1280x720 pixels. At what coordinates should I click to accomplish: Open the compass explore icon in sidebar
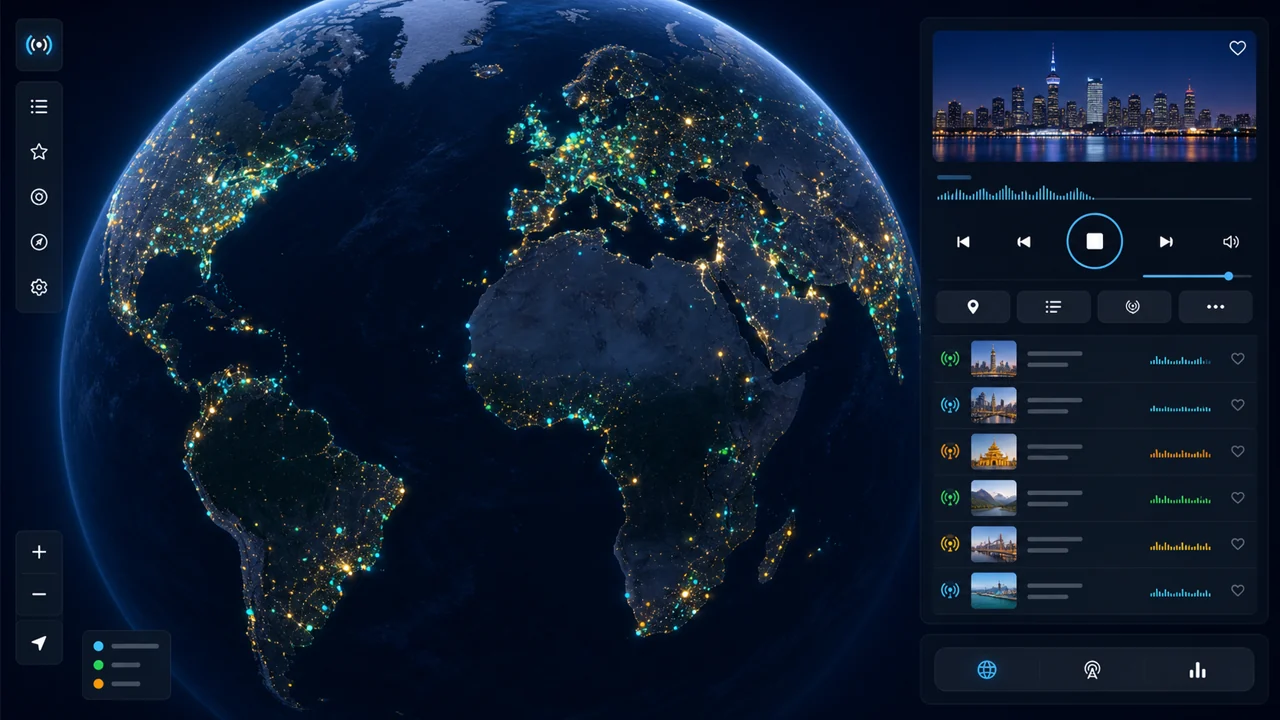click(x=39, y=242)
